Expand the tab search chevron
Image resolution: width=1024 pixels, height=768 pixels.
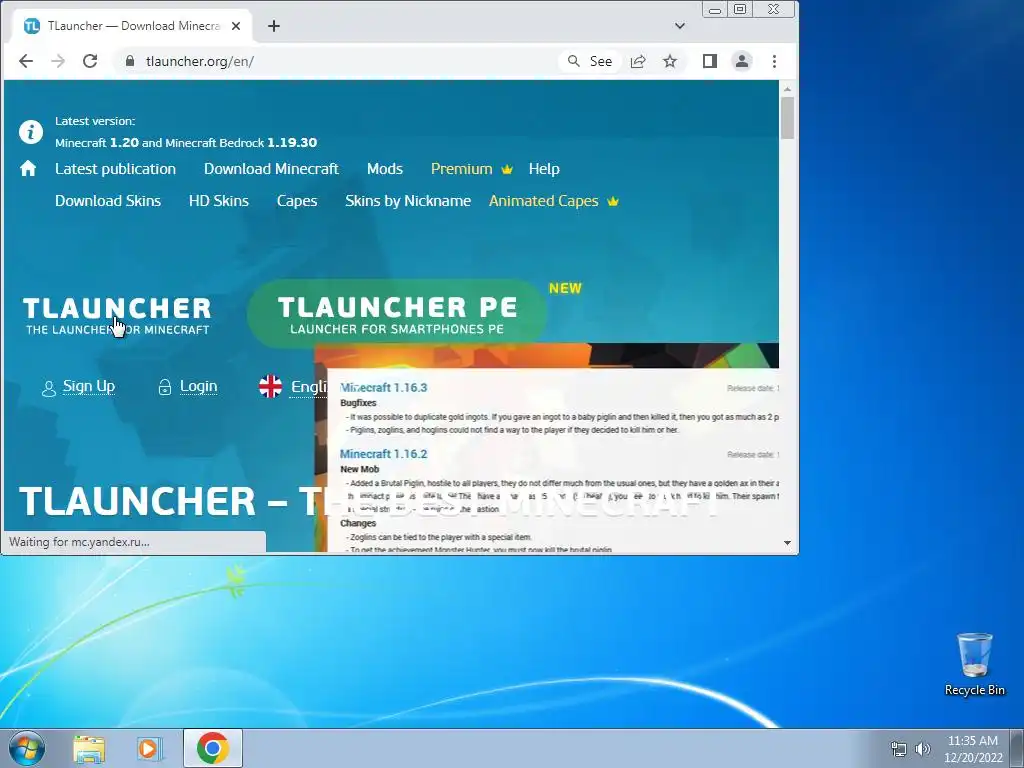click(680, 26)
